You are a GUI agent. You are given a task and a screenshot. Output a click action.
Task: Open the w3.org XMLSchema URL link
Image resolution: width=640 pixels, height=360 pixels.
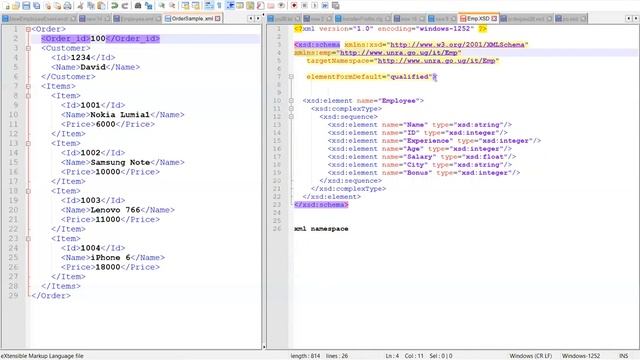point(457,44)
